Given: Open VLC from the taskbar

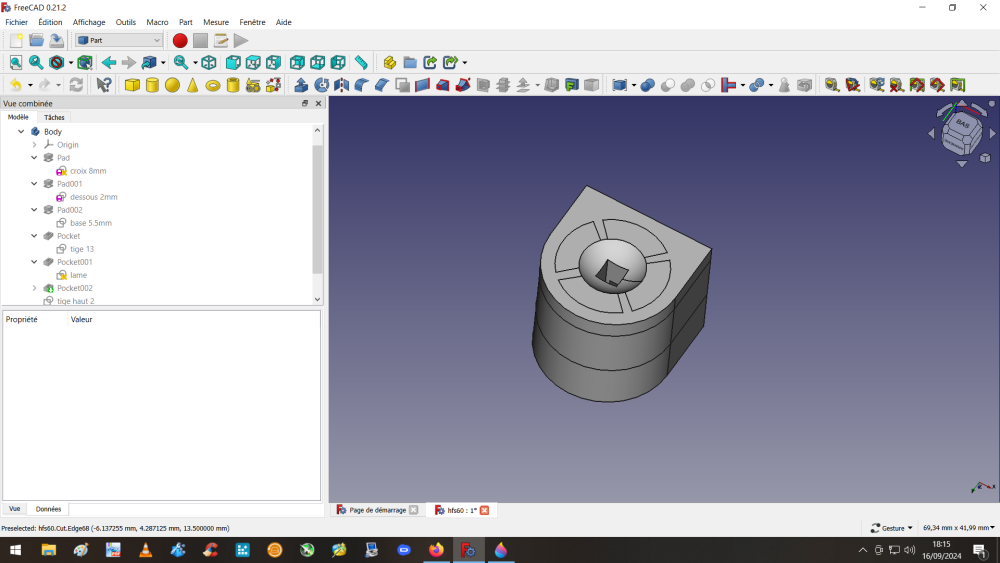Looking at the screenshot, I should 145,550.
